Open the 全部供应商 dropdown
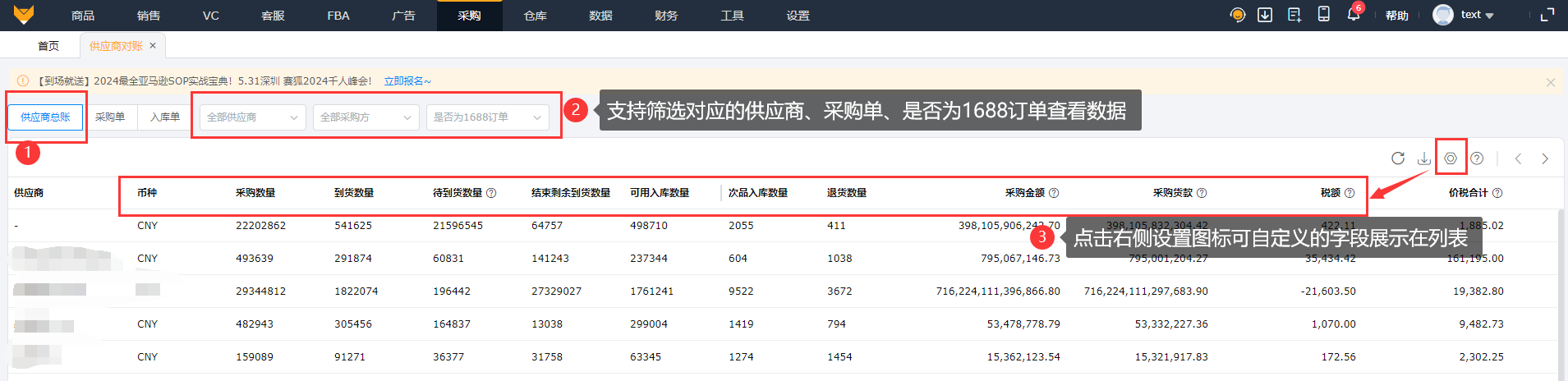The width and height of the screenshot is (1568, 381). [x=252, y=117]
